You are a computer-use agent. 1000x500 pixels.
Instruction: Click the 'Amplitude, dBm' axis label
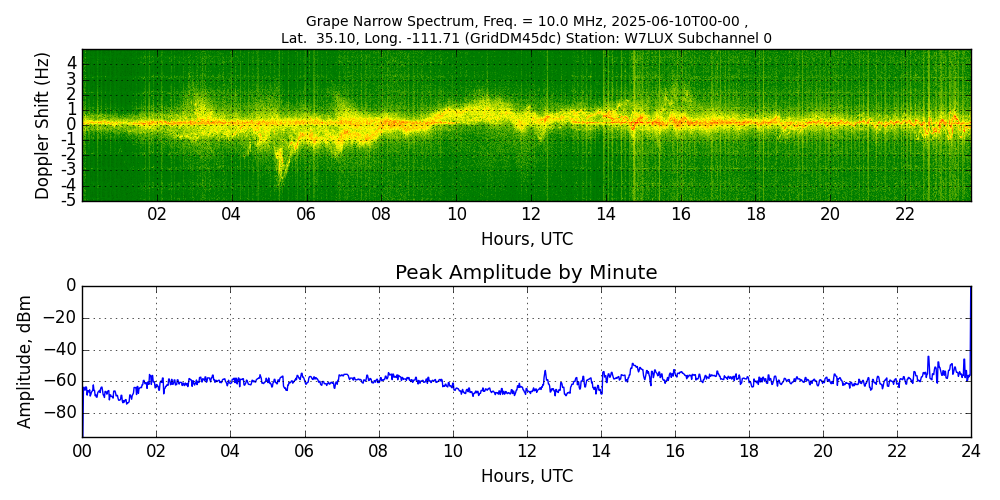[24, 362]
